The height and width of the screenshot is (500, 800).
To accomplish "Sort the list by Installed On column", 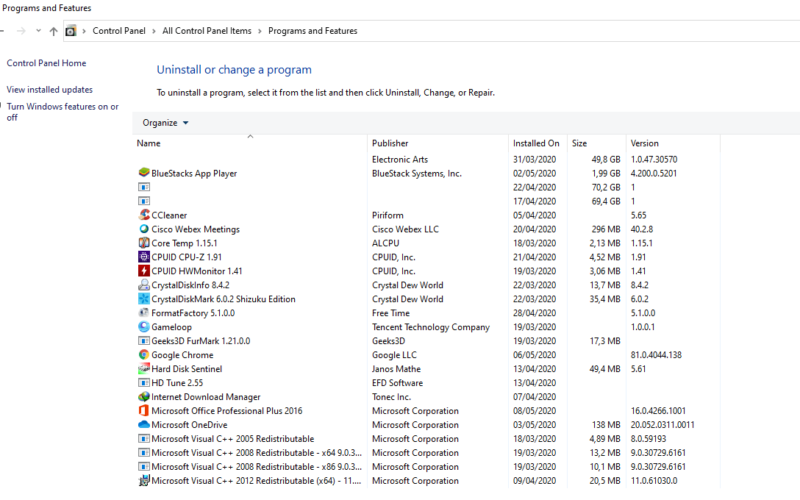I will click(538, 143).
